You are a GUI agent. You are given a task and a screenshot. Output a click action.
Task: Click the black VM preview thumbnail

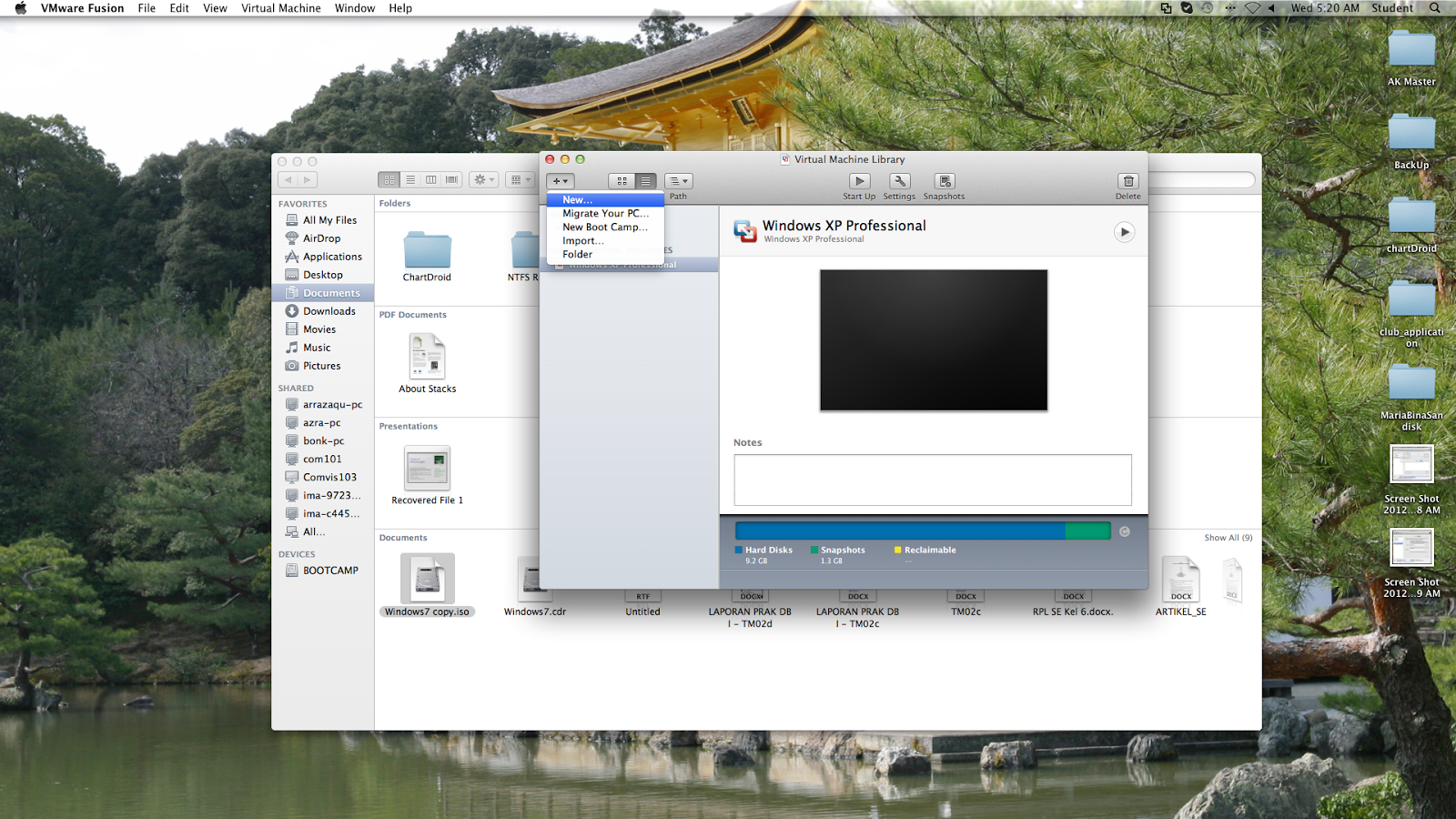tap(934, 340)
